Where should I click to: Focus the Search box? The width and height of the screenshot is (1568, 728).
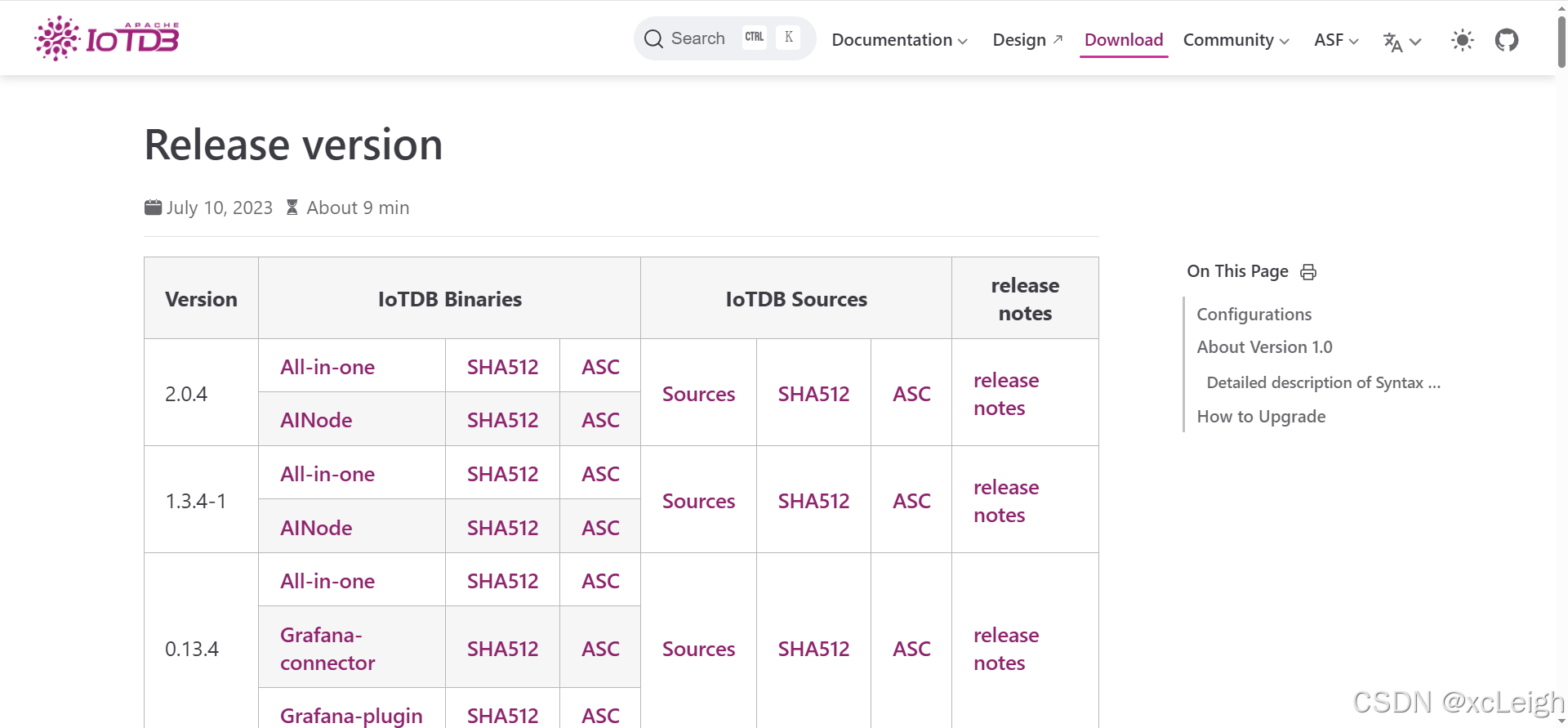click(724, 38)
